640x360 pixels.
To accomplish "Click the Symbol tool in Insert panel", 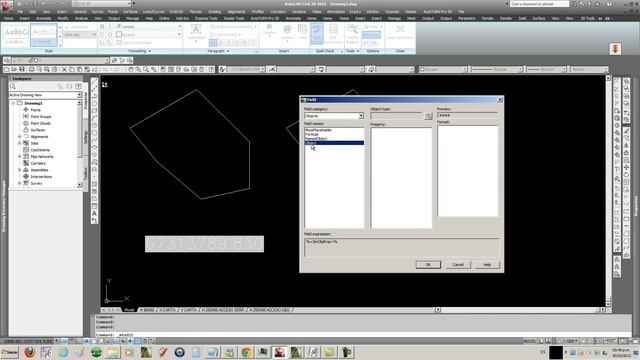I will 287,32.
